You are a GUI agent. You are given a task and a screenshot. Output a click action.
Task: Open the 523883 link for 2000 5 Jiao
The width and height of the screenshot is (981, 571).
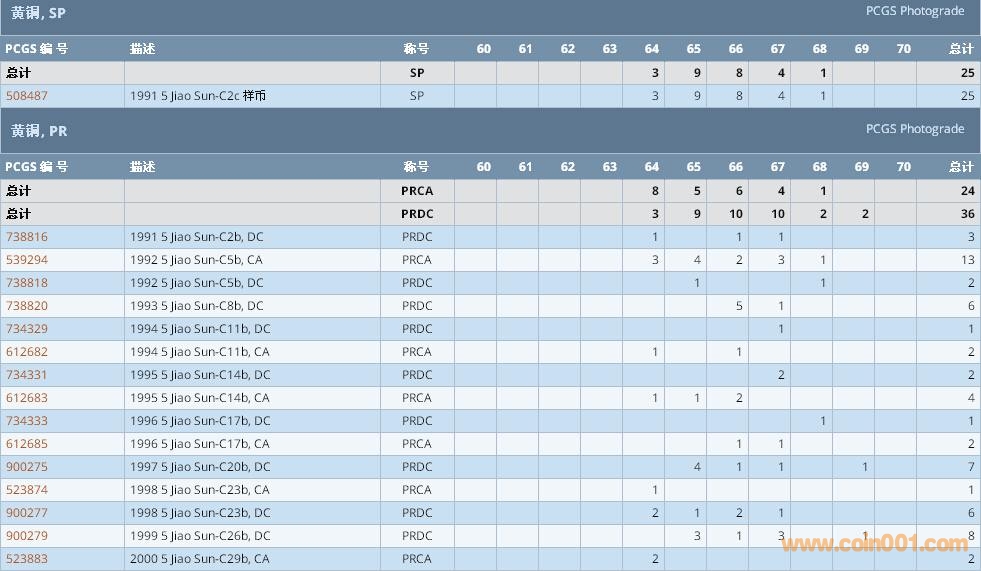point(27,559)
